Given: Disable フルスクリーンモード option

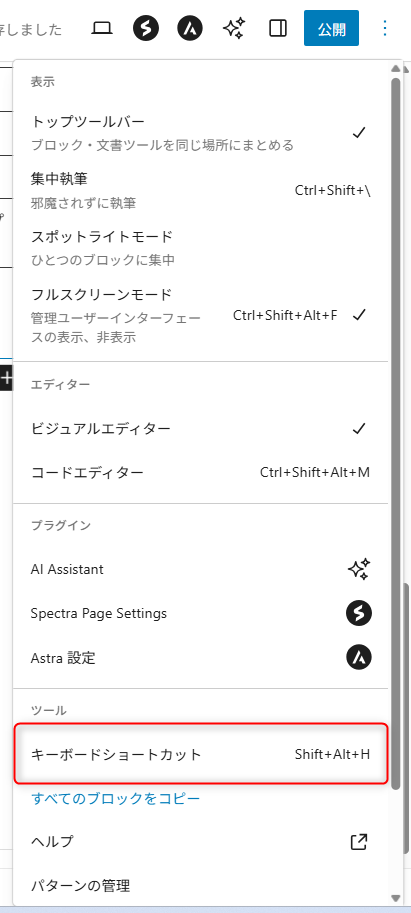Looking at the screenshot, I should tap(200, 315).
